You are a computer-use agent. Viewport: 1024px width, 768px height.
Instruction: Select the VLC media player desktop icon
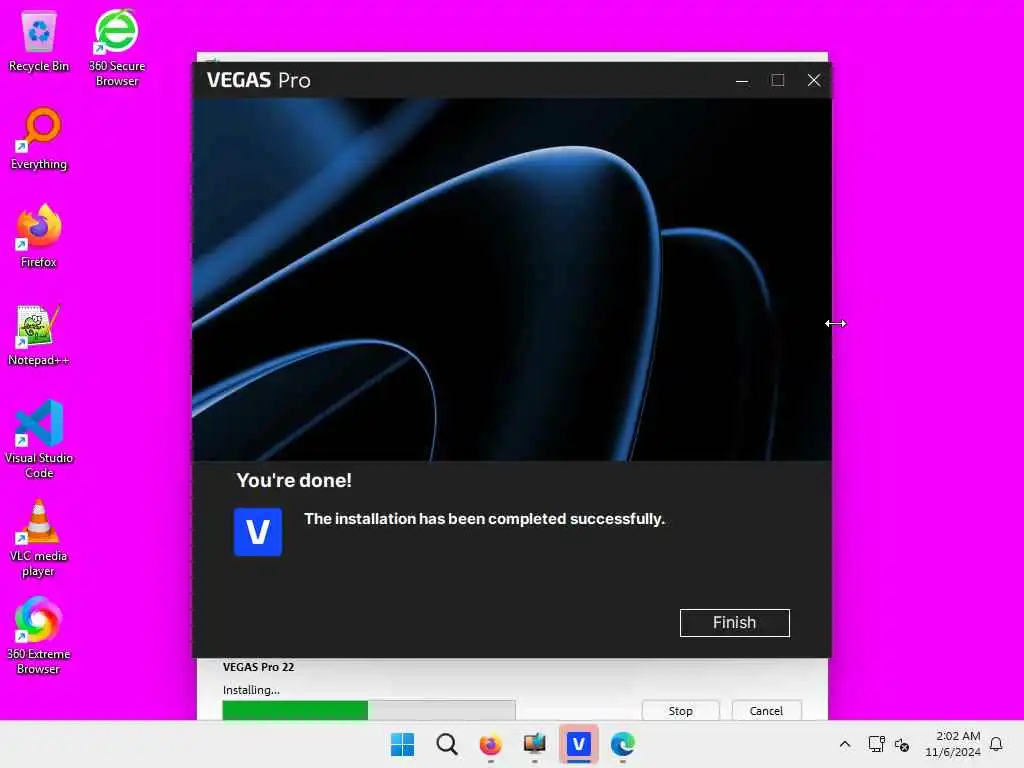coord(39,538)
